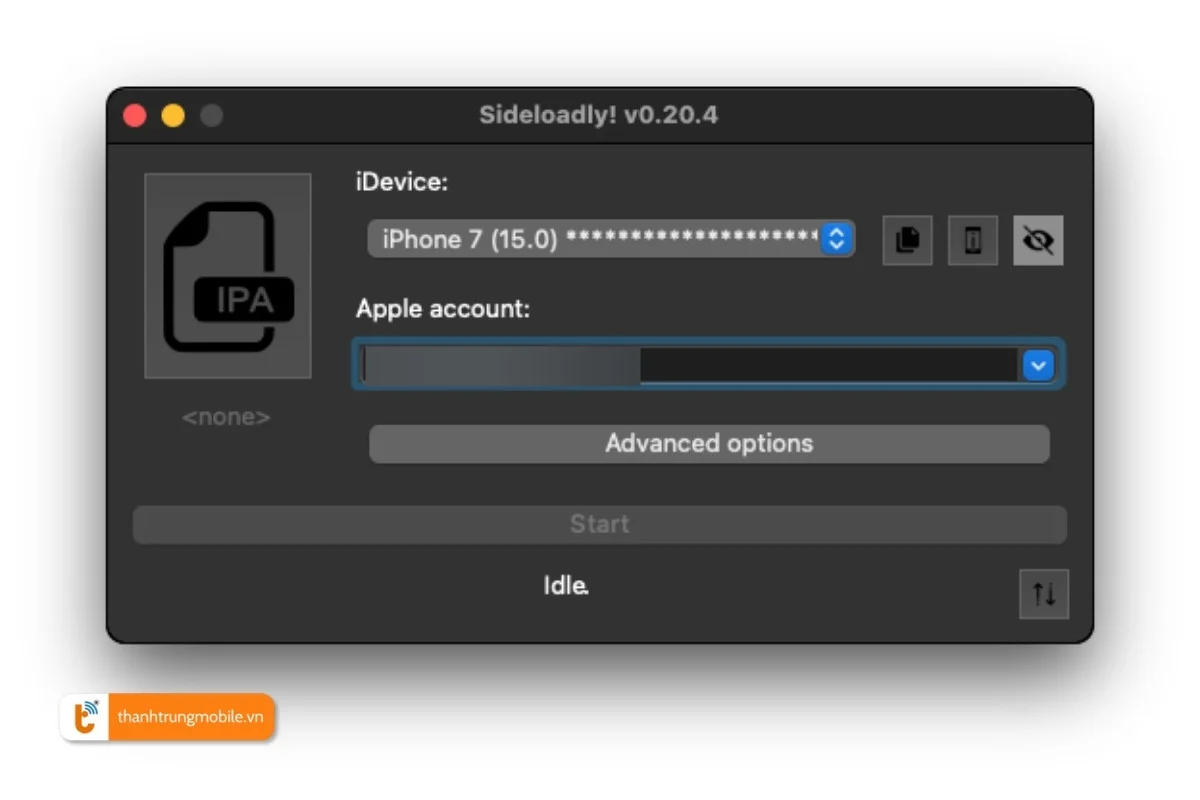Open Advanced options
This screenshot has width=1200, height=800.
click(x=709, y=444)
